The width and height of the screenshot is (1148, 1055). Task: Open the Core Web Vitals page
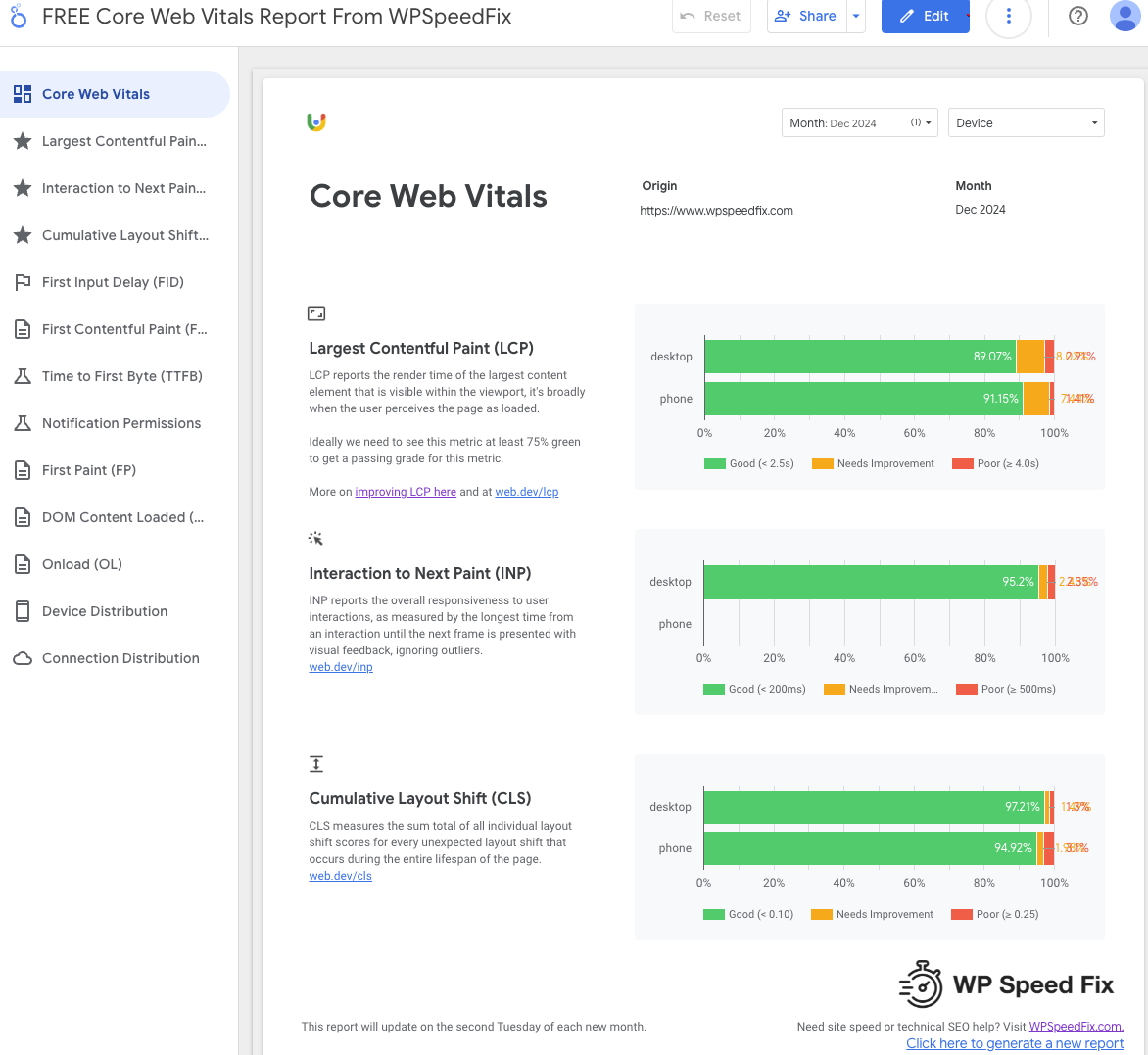tap(115, 94)
